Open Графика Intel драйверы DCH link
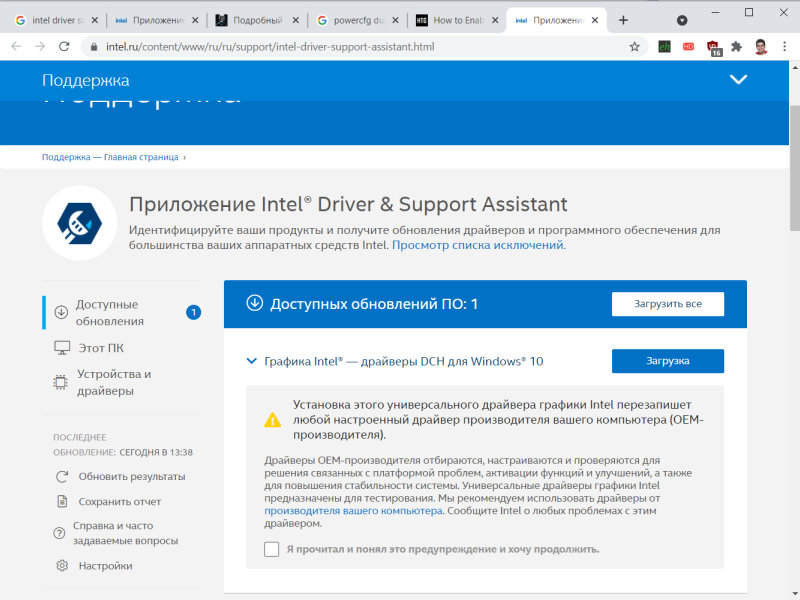The image size is (800, 600). 404,361
